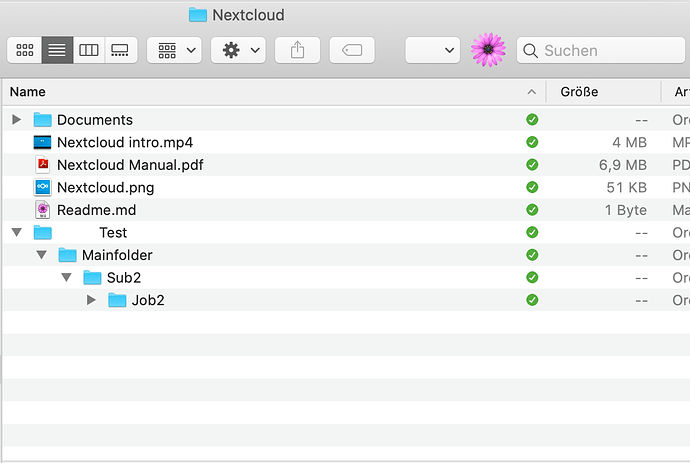Select the Mainfolder name
Image resolution: width=690 pixels, height=463 pixels.
(117, 255)
